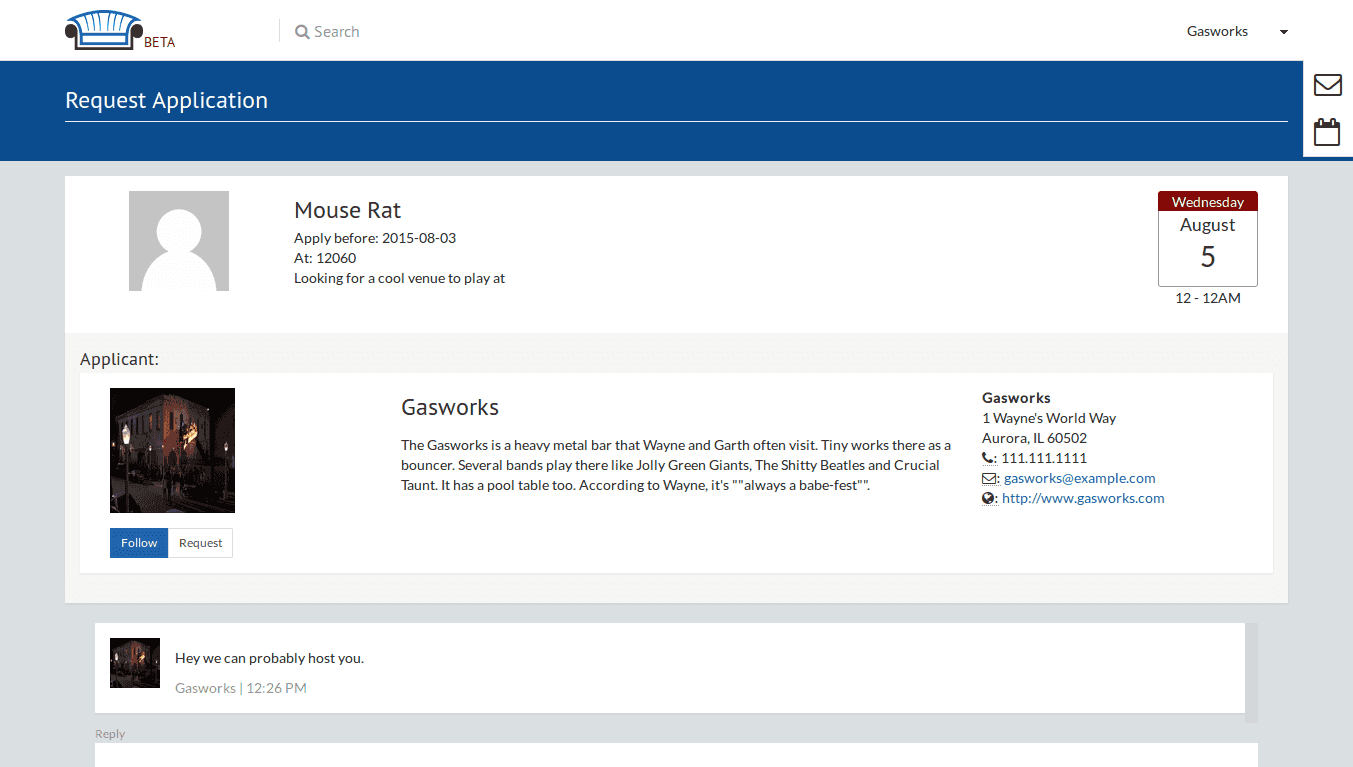
Task: Select the "1 Wayne's World Way" address line
Action: [1049, 418]
